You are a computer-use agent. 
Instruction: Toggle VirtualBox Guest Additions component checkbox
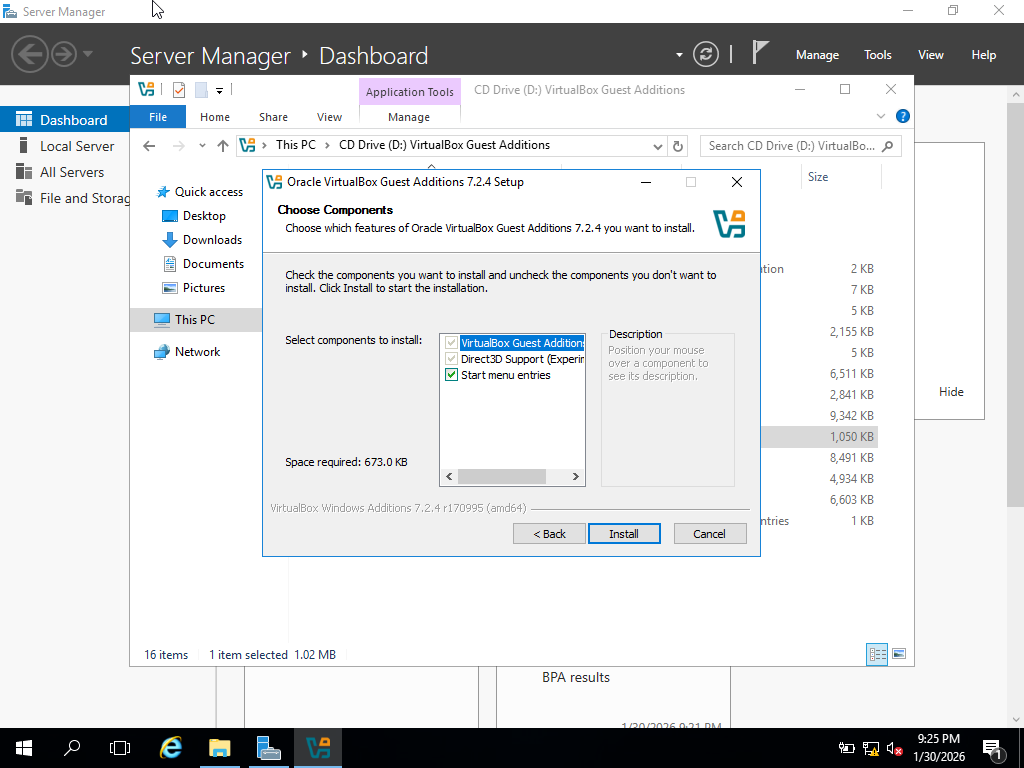tap(451, 343)
